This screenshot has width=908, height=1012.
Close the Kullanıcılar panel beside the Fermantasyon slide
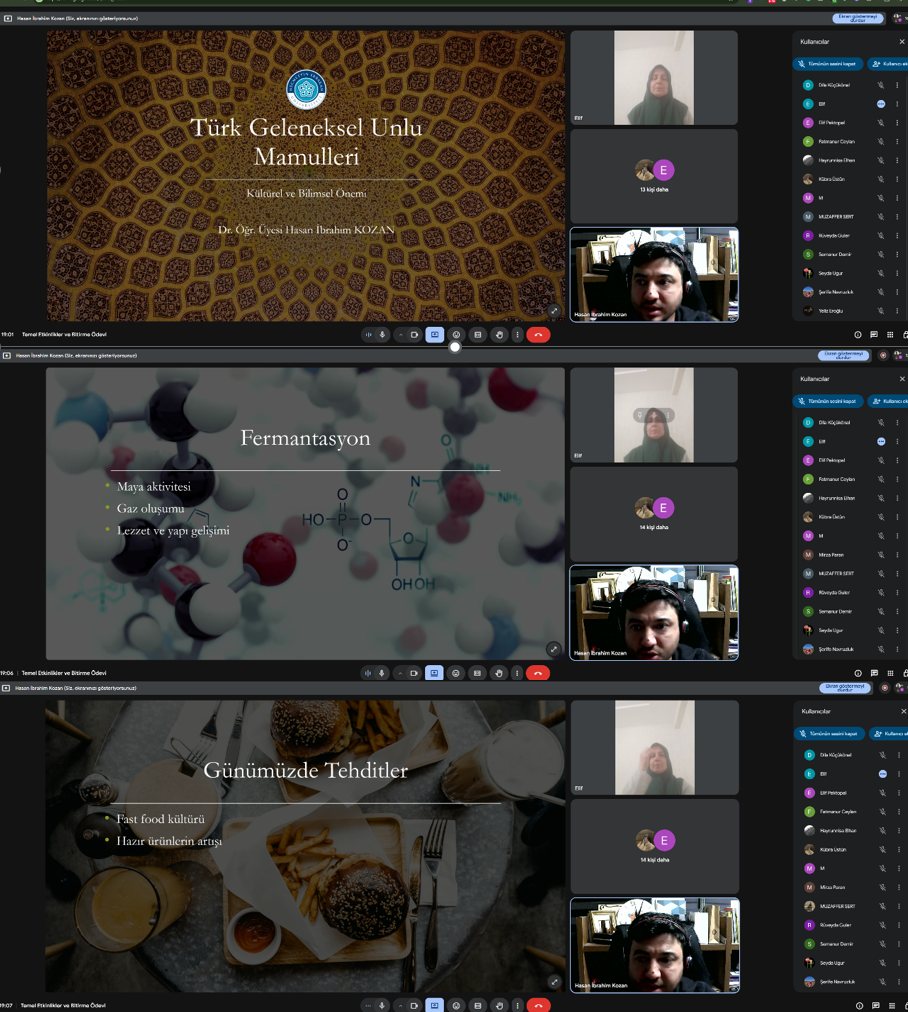(x=901, y=379)
